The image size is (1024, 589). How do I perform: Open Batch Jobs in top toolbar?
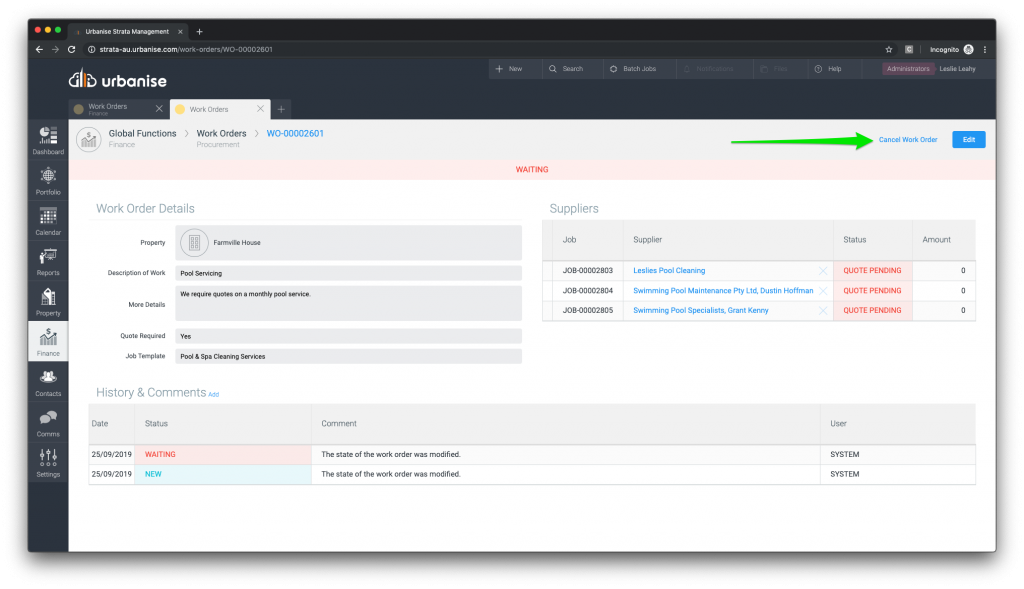pyautogui.click(x=632, y=69)
